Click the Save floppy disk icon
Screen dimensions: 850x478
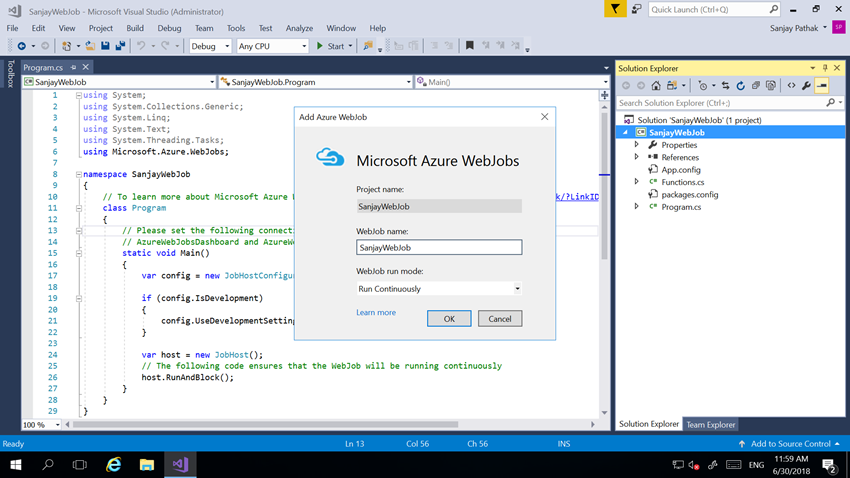(x=105, y=46)
